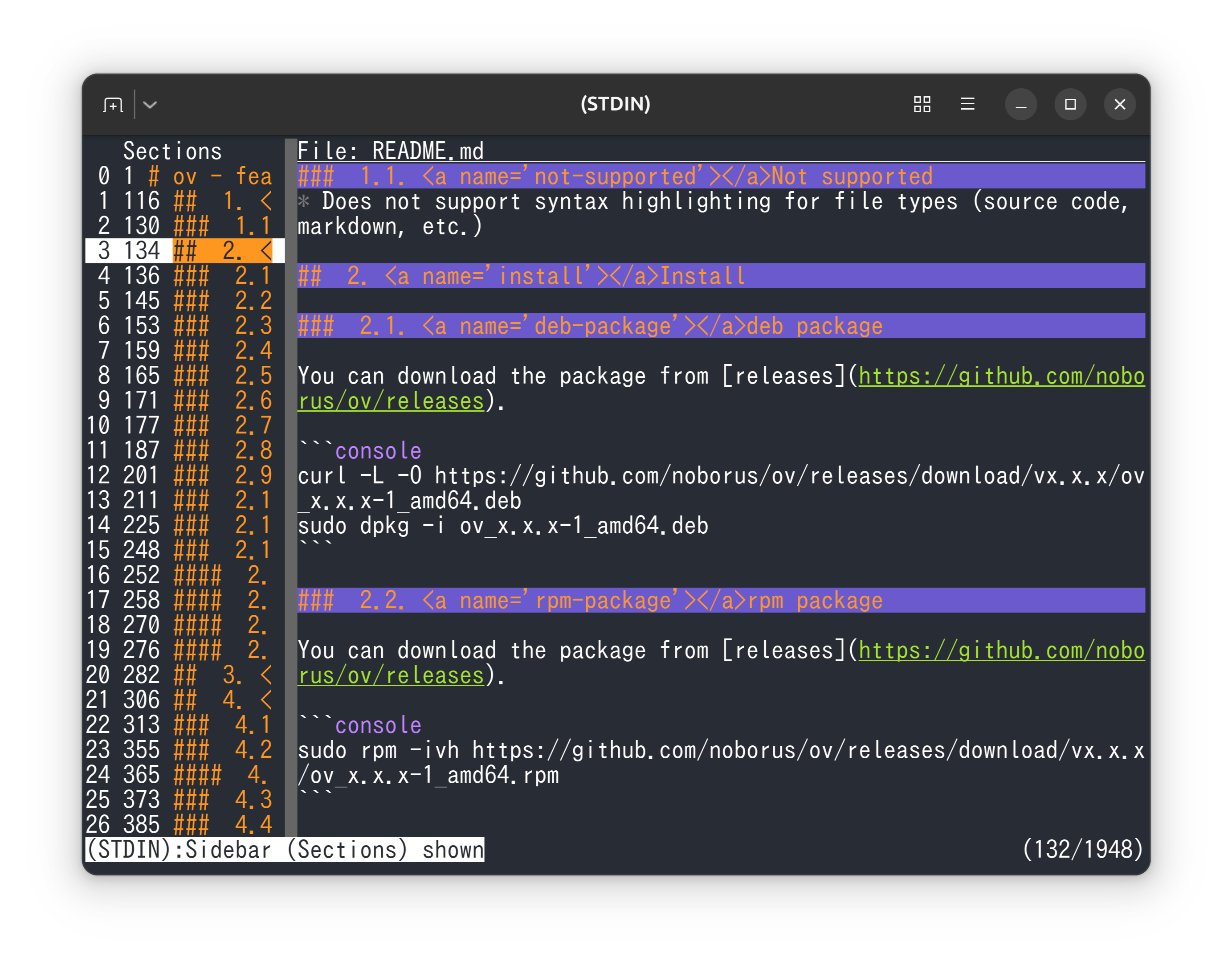This screenshot has height=965, width=1232.
Task: Click the (132/1948) line position indicator
Action: 1083,850
